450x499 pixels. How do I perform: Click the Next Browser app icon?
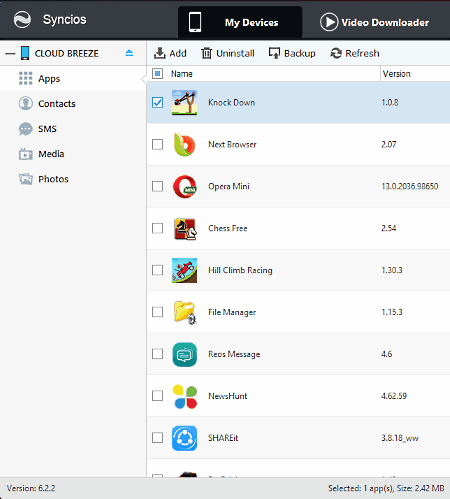[184, 144]
